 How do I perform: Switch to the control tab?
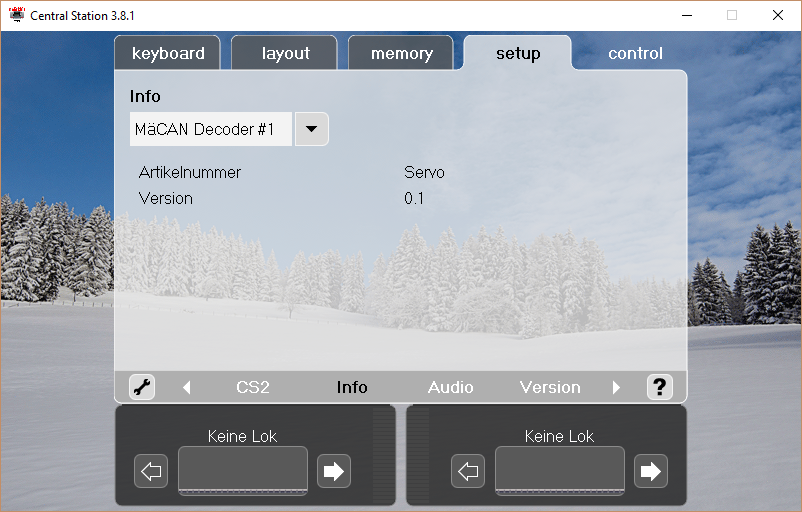(x=635, y=53)
